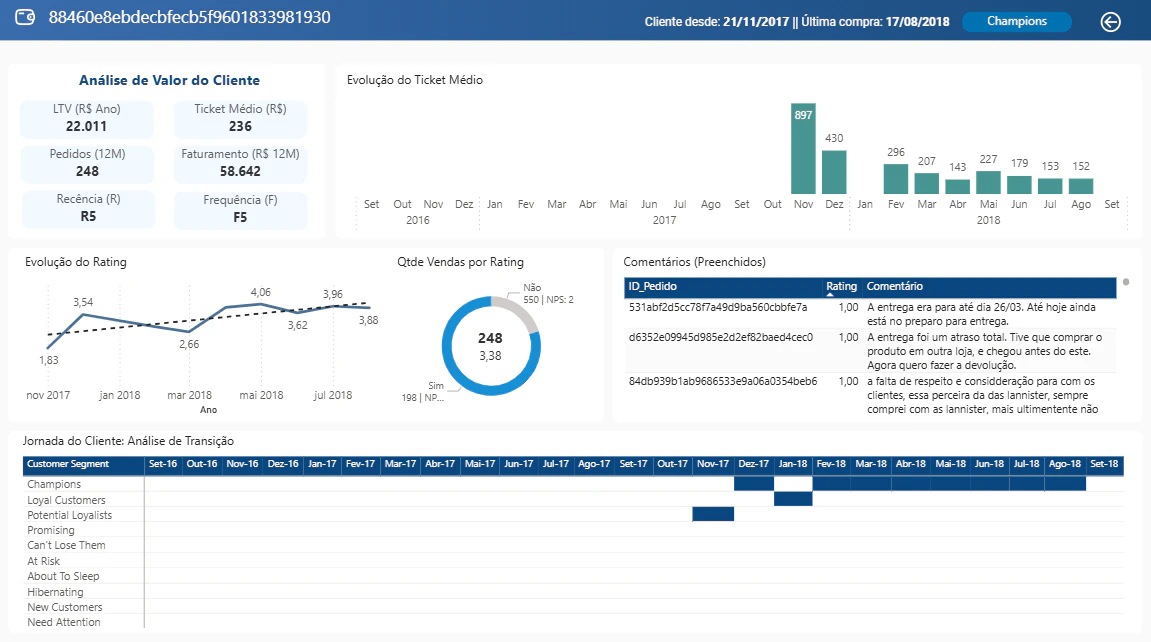
Task: Click the wallet icon beside customer ID
Action: coord(25,17)
